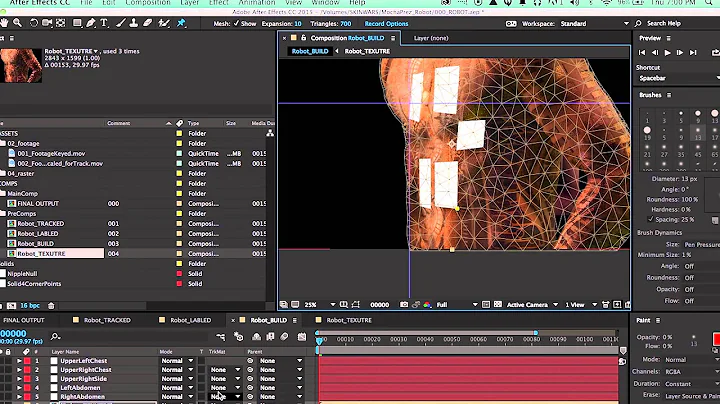This screenshot has width=720, height=404.
Task: Switch to Robot_TRACKED timeline tab
Action: [x=107, y=320]
